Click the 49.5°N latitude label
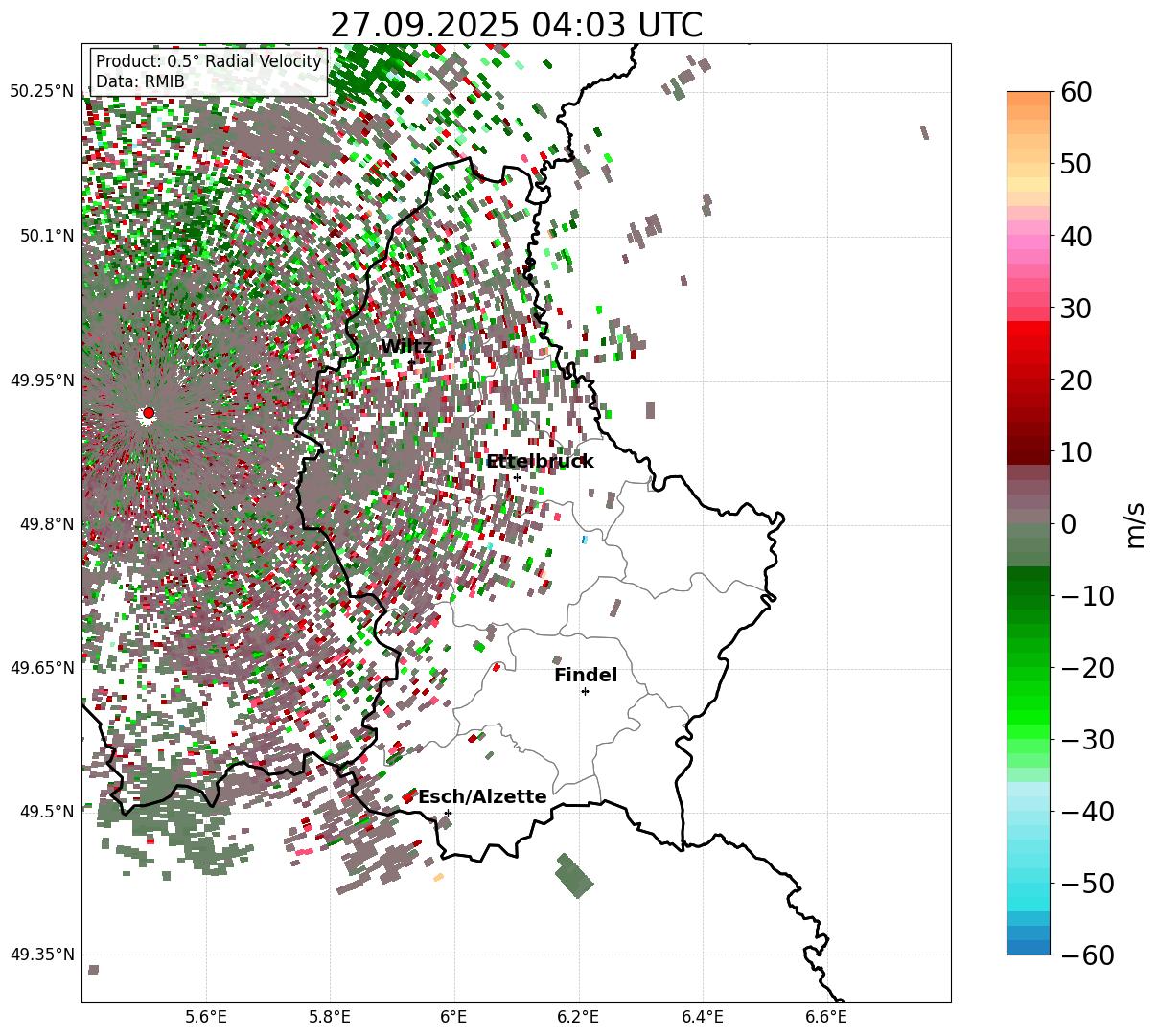Viewport: 1157px width, 1036px height. pyautogui.click(x=46, y=812)
